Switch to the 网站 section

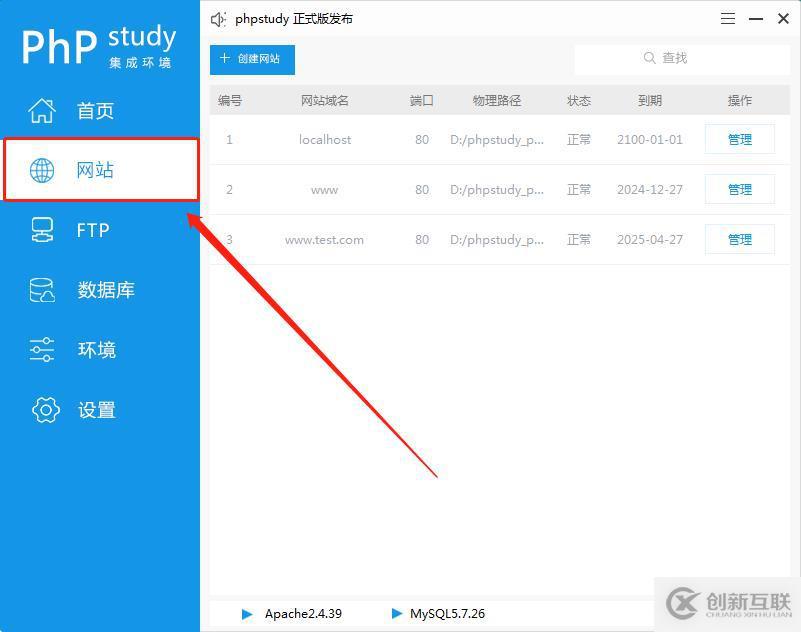click(x=95, y=170)
